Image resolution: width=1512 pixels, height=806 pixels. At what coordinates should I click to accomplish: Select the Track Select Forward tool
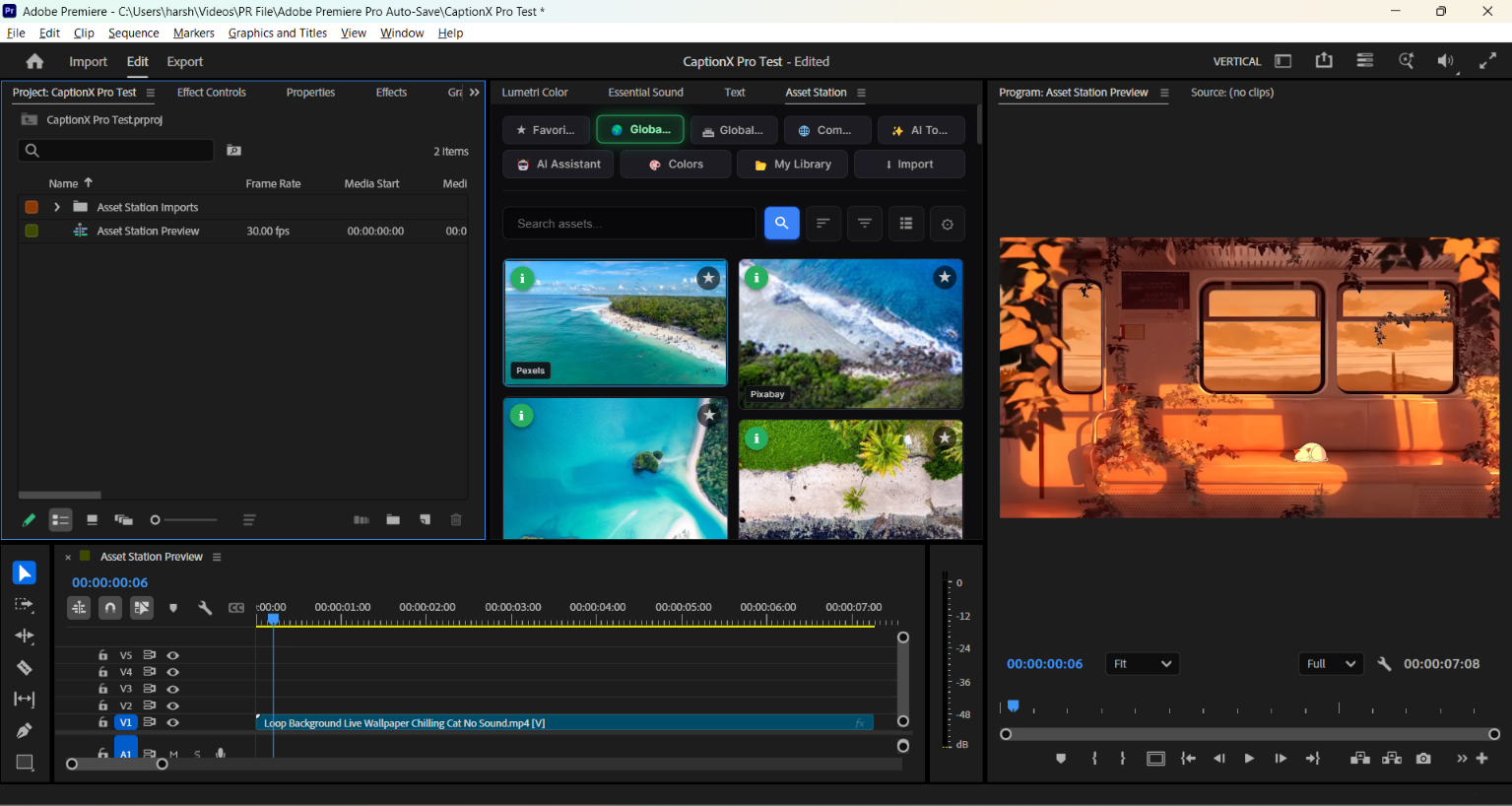tap(25, 605)
